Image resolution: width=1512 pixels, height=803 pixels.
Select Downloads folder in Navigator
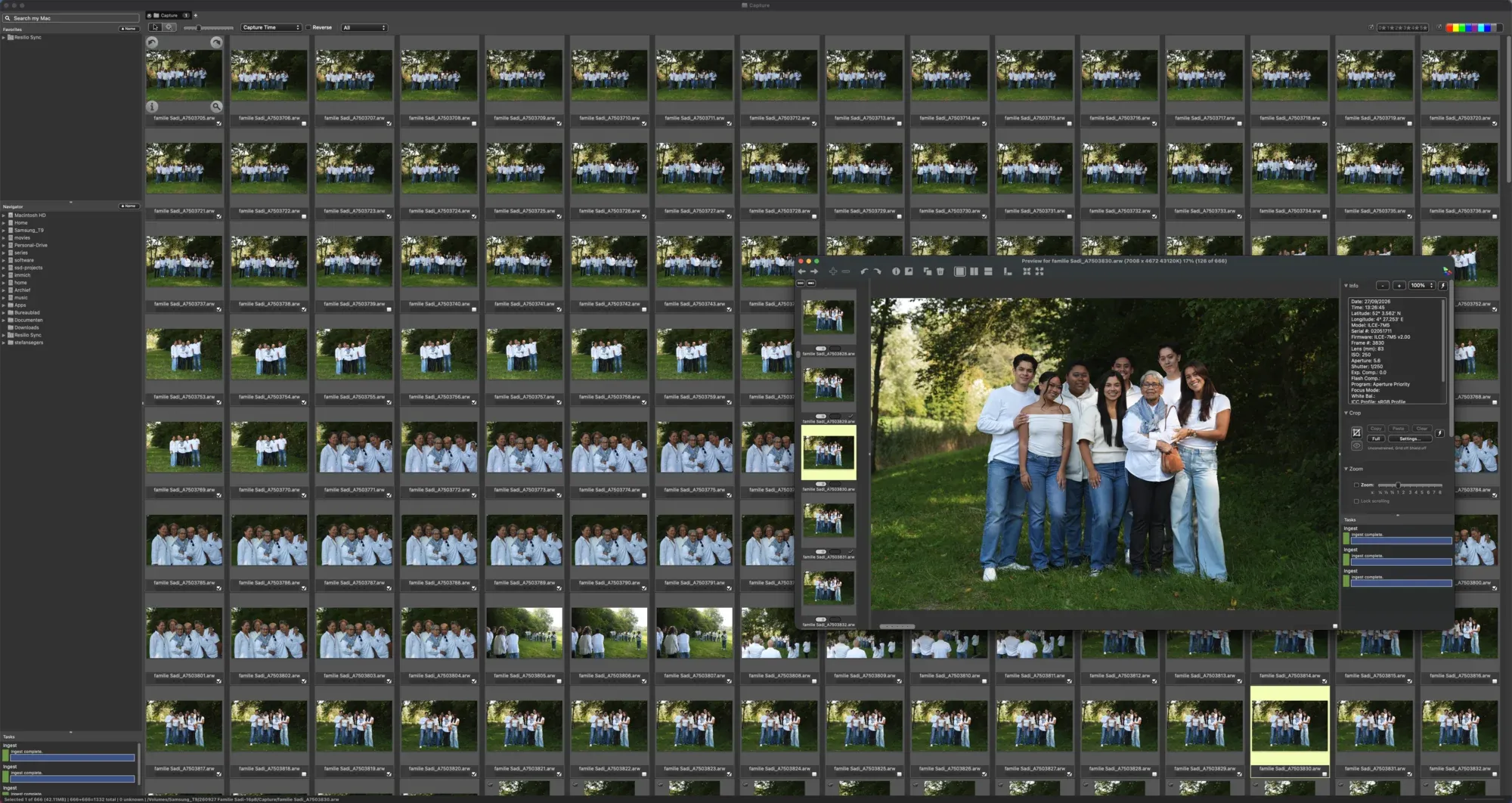(26, 327)
